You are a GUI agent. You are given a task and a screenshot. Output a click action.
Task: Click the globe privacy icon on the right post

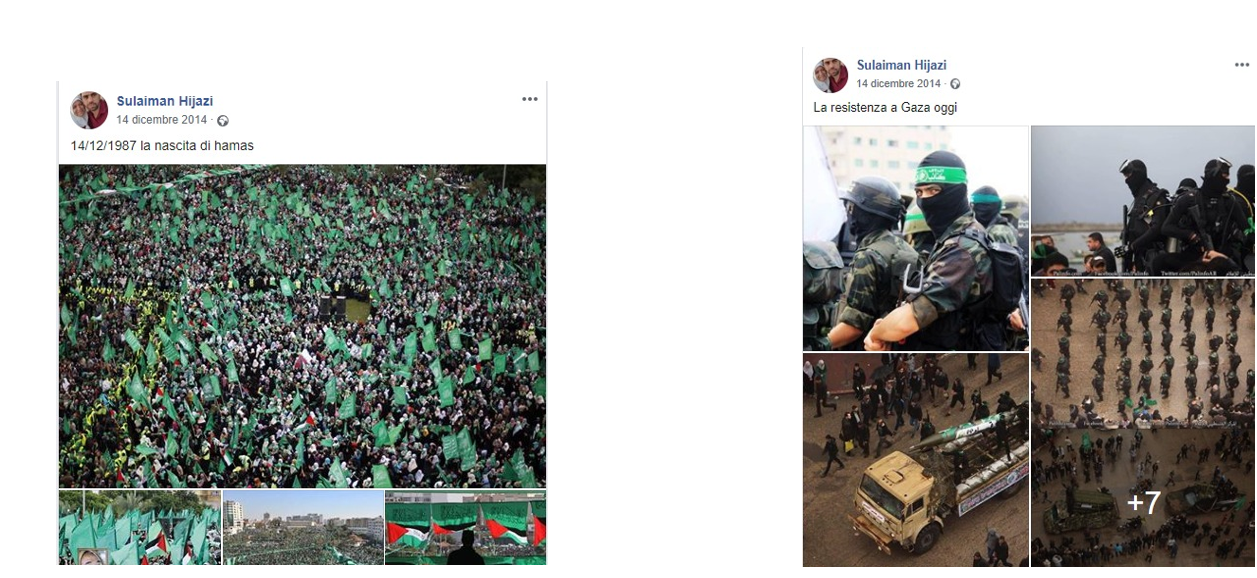click(x=955, y=84)
